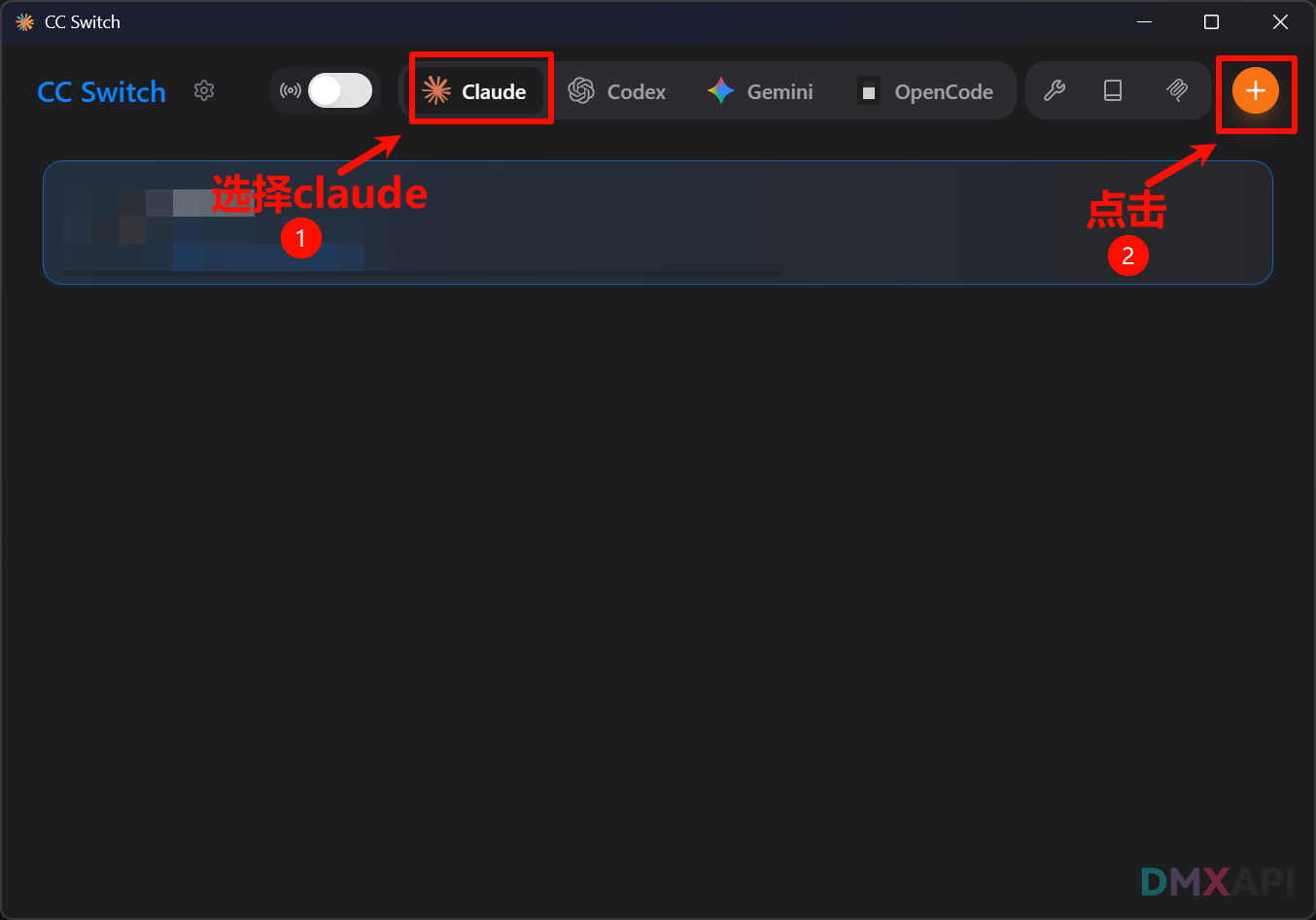Open the book icon panel
The image size is (1316, 920).
pyautogui.click(x=1113, y=90)
